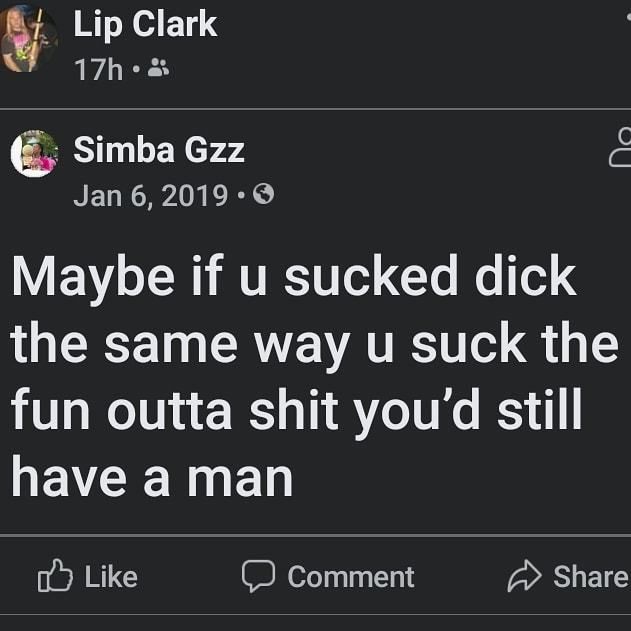Image resolution: width=631 pixels, height=631 pixels.
Task: Open Lip Clark's profile picture
Action: (x=28, y=38)
